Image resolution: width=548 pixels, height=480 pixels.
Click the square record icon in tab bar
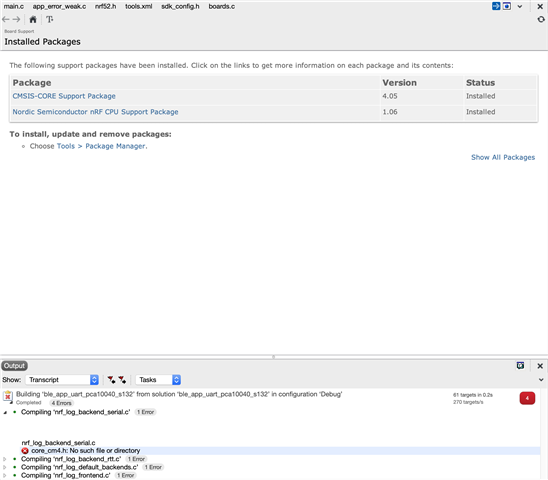(x=507, y=6)
